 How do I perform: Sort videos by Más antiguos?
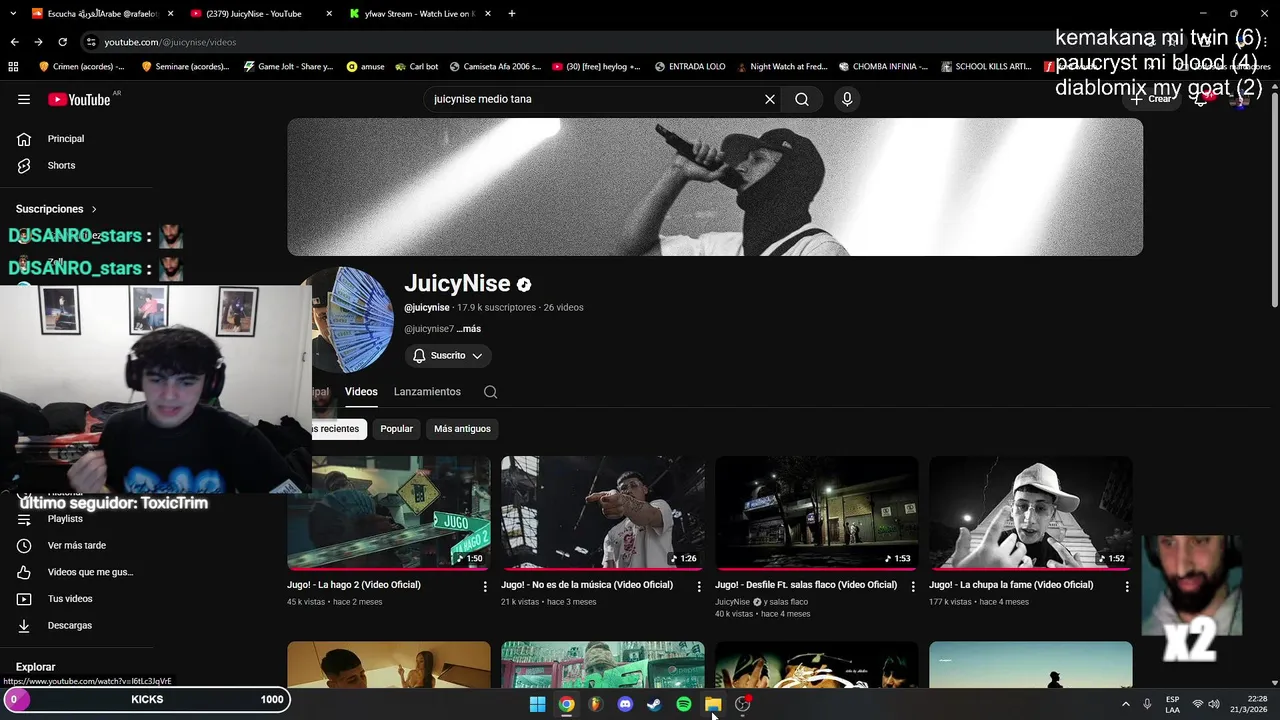coord(462,429)
